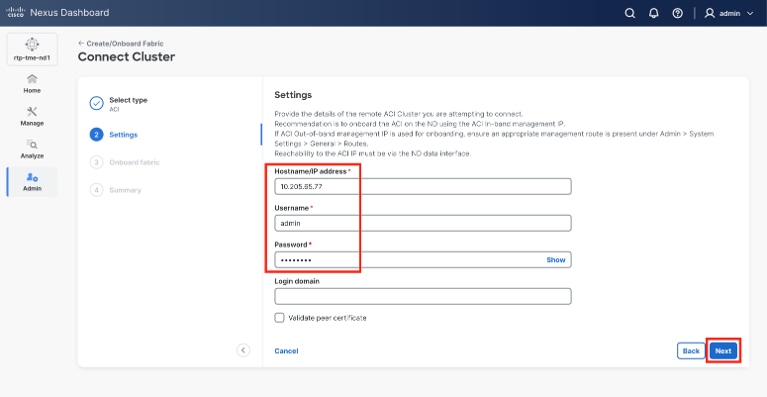Click the step 4 number circle
This screenshot has width=767, height=397.
[96, 190]
